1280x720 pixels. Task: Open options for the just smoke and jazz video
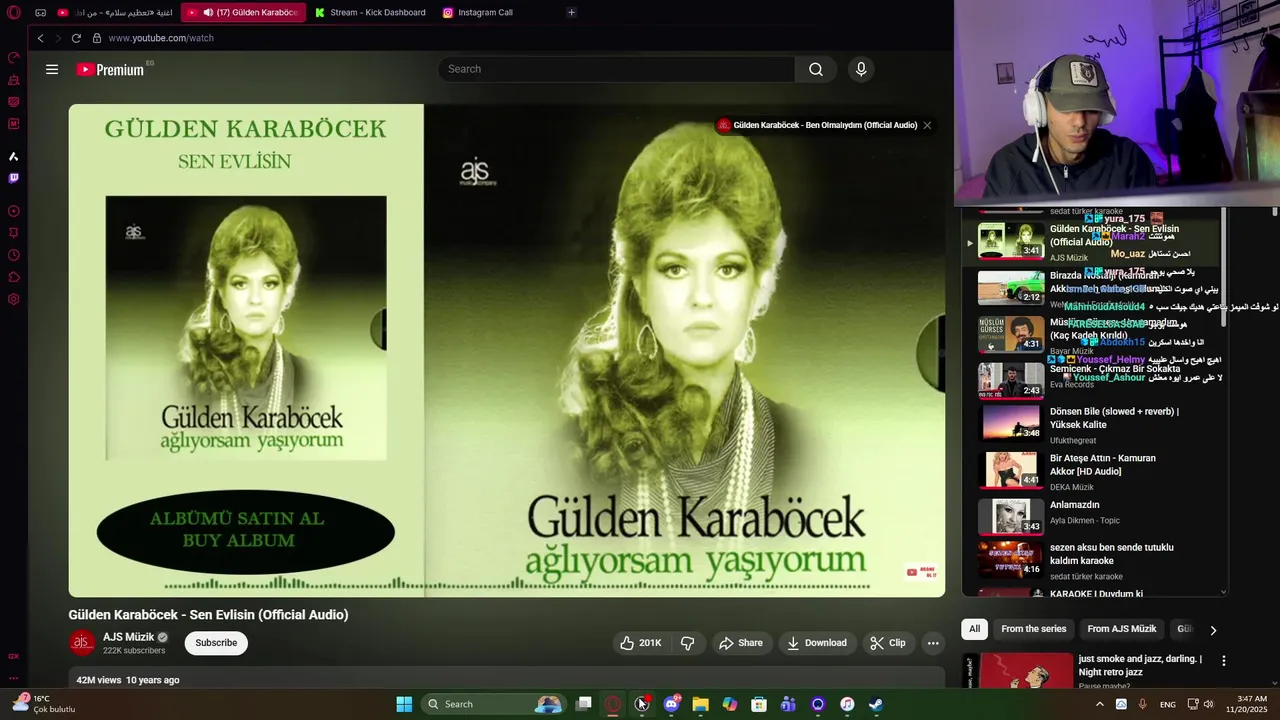coord(1223,661)
